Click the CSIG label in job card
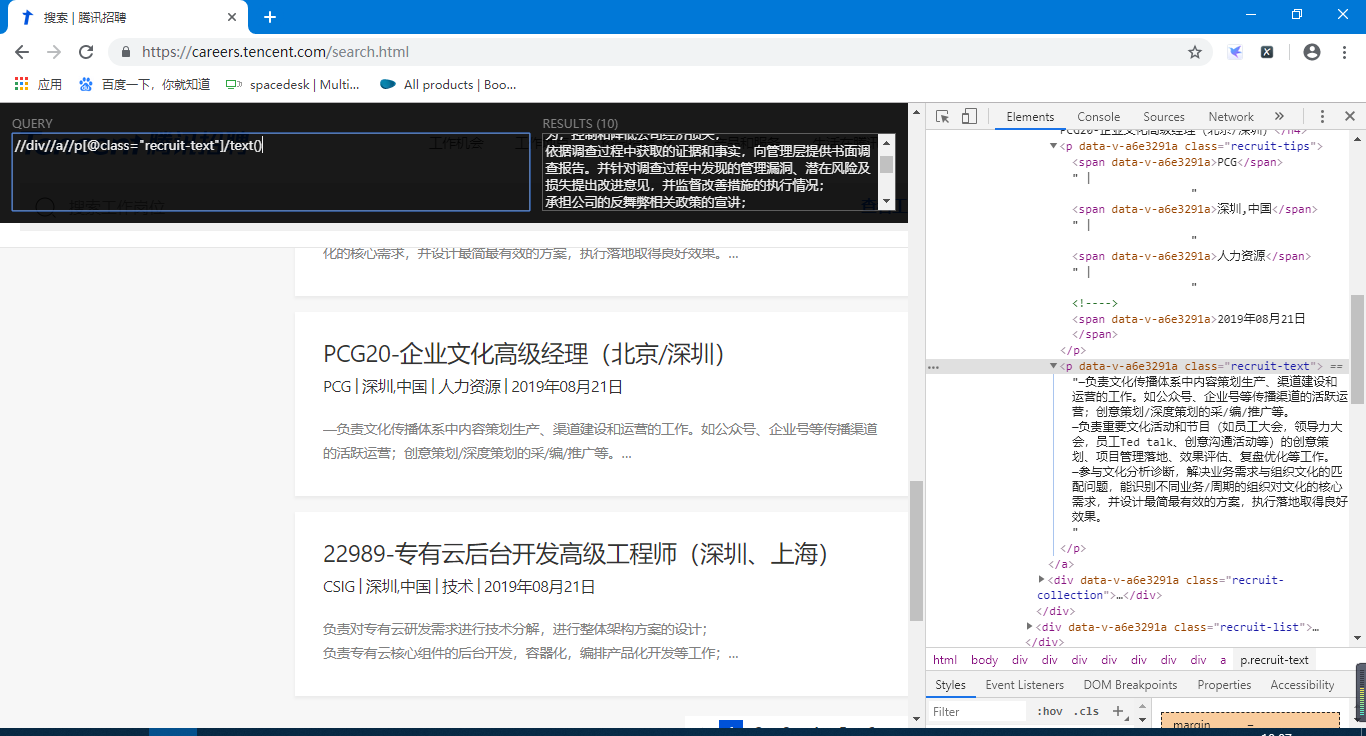Screen dimensions: 1366x736 [x=339, y=587]
